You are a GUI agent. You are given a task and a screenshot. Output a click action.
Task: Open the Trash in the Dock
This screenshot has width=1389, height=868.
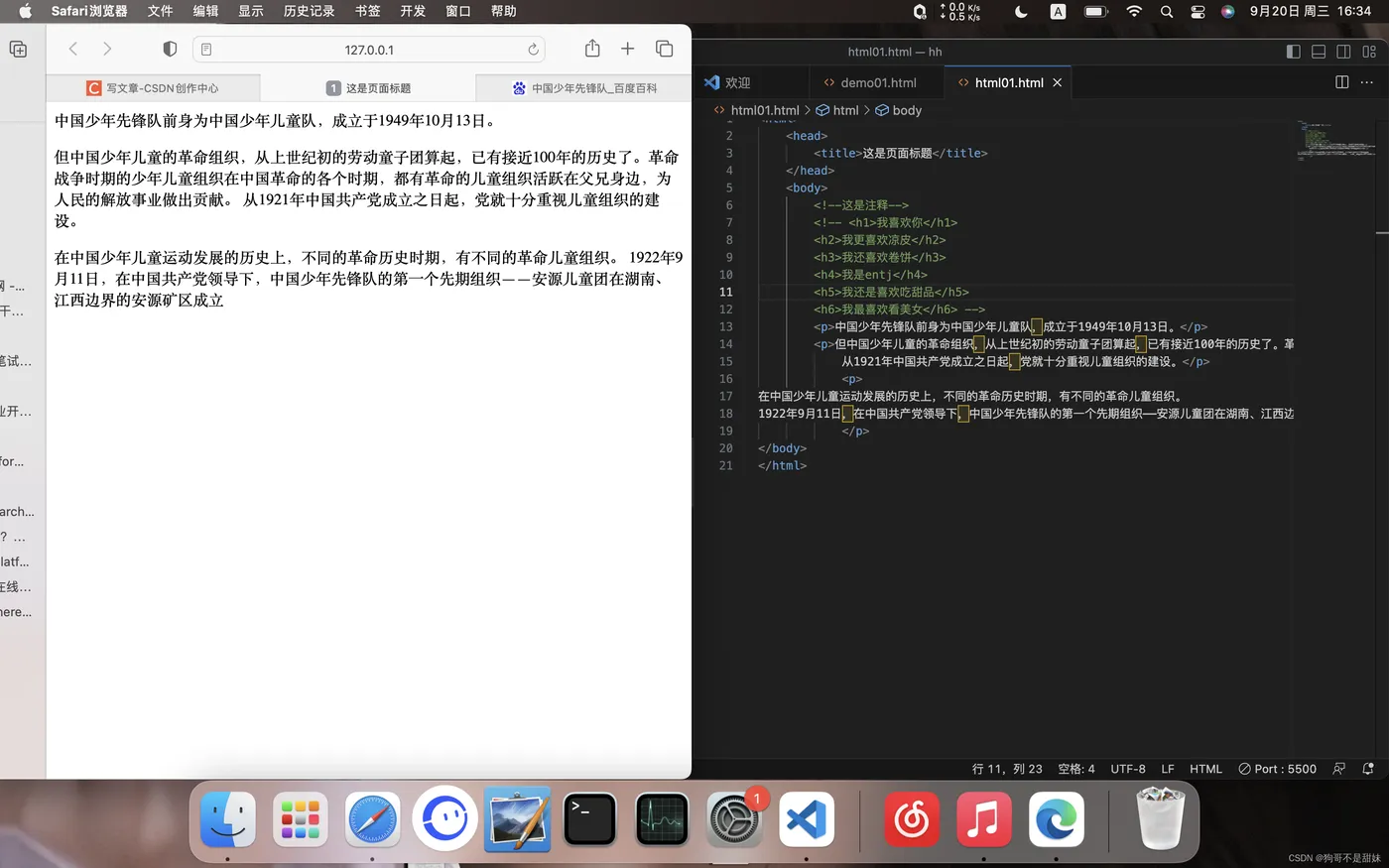(x=1160, y=818)
